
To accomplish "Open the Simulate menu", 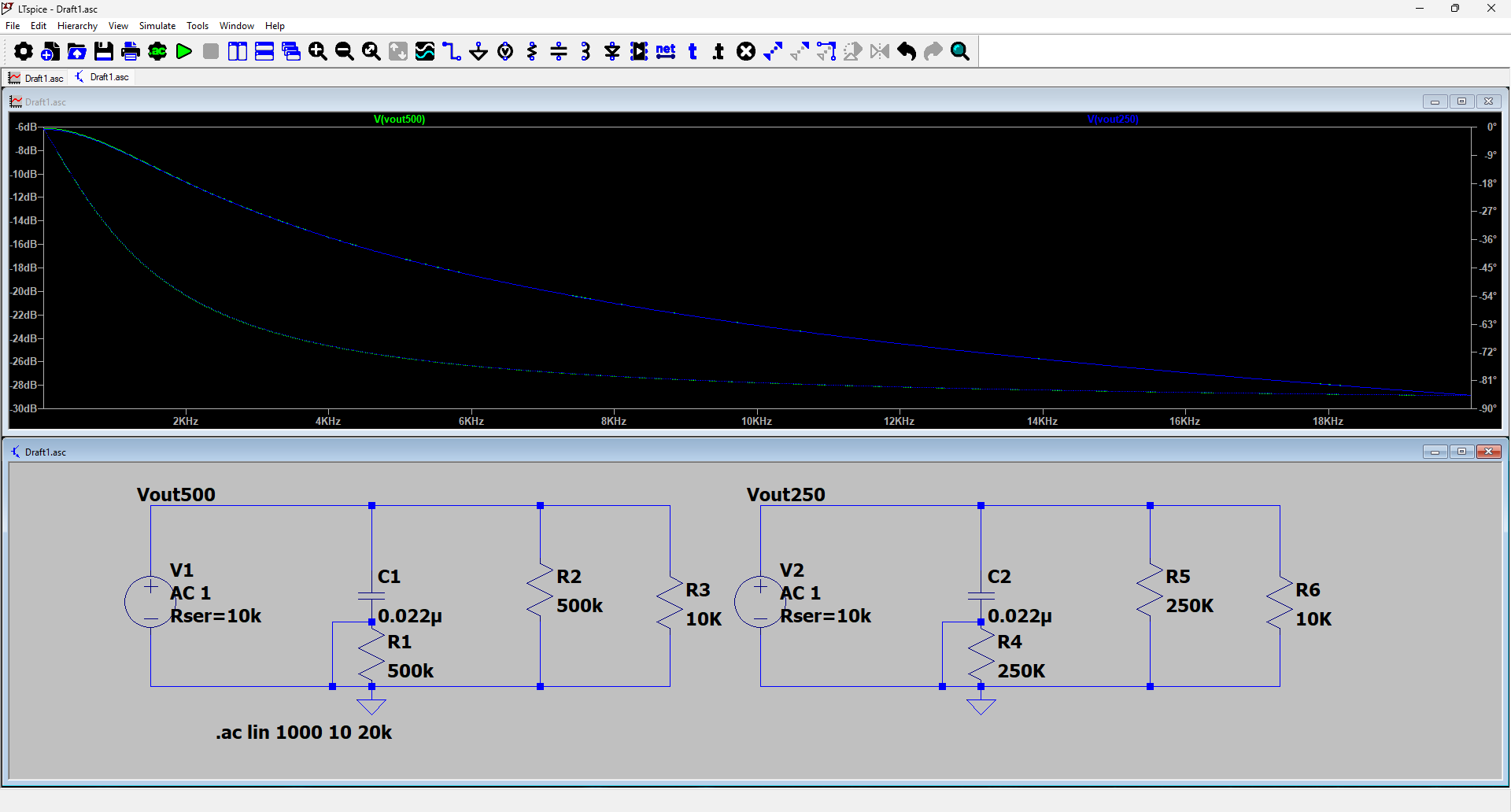I will [157, 26].
